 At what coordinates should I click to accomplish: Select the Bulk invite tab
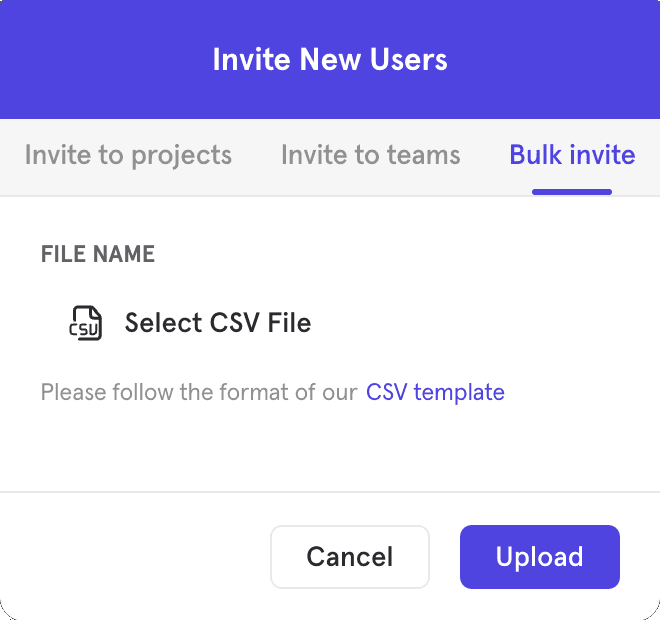click(572, 155)
